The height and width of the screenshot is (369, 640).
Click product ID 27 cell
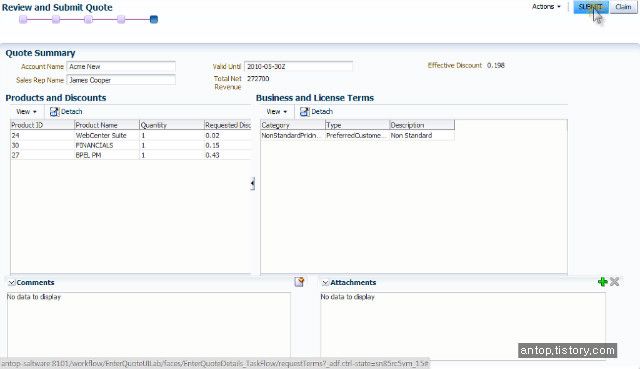point(42,155)
